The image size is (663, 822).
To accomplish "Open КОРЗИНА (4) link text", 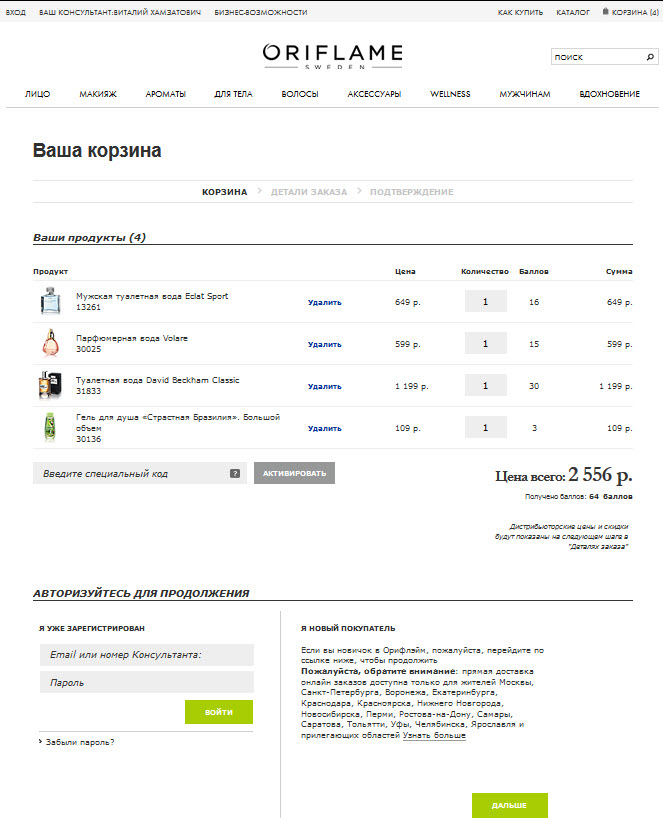I will (635, 12).
